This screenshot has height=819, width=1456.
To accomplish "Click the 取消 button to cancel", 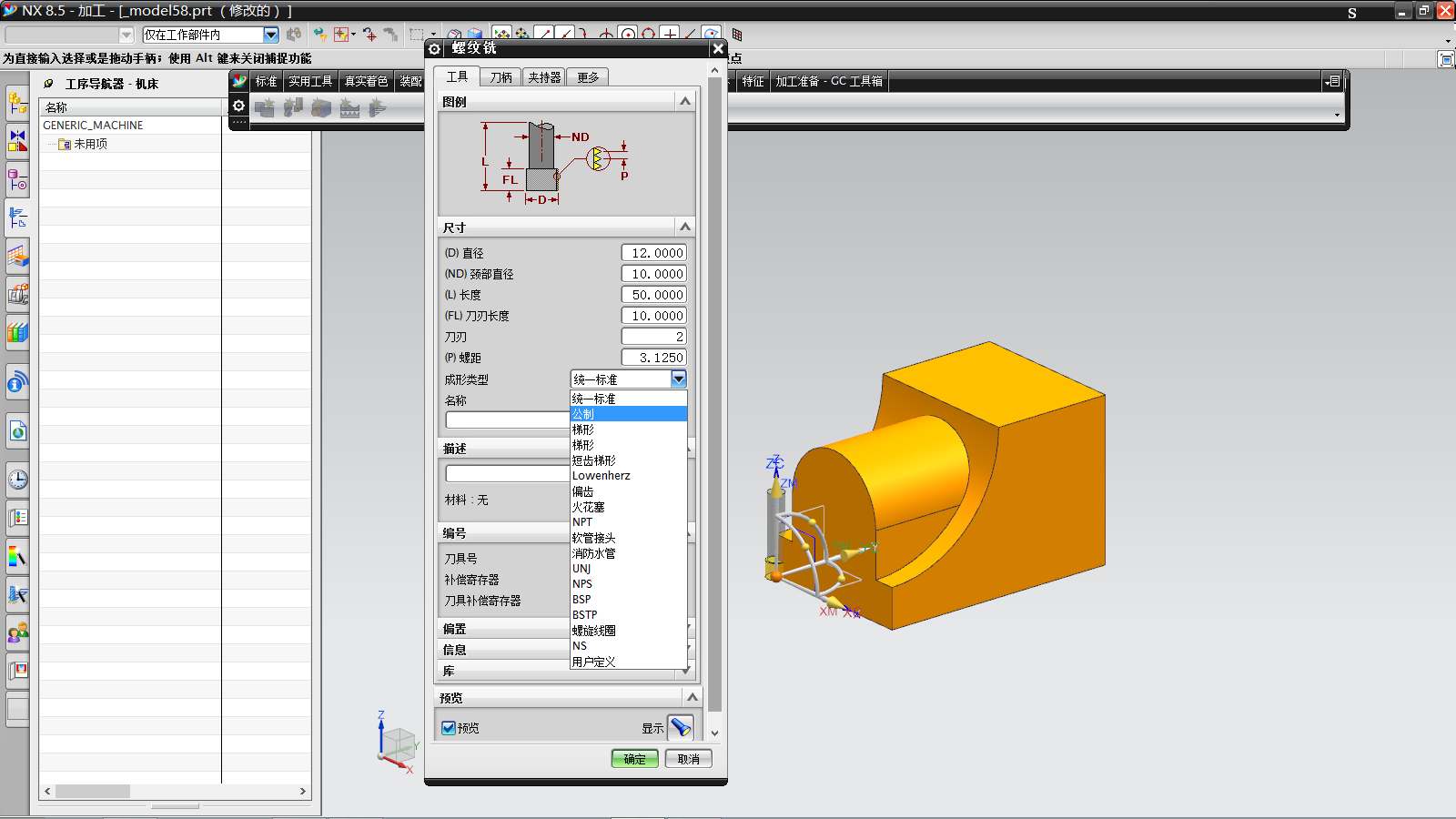I will [x=688, y=758].
